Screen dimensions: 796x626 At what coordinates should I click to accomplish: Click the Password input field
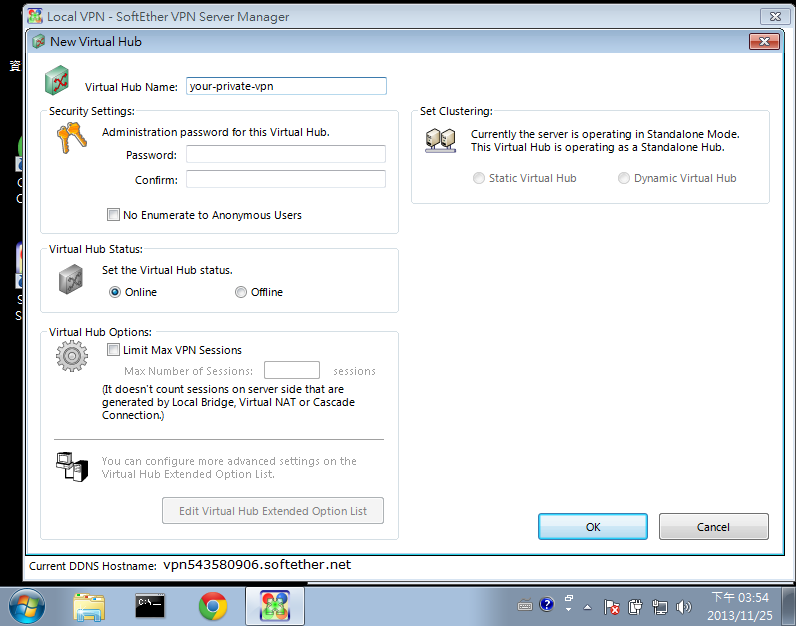coord(286,154)
